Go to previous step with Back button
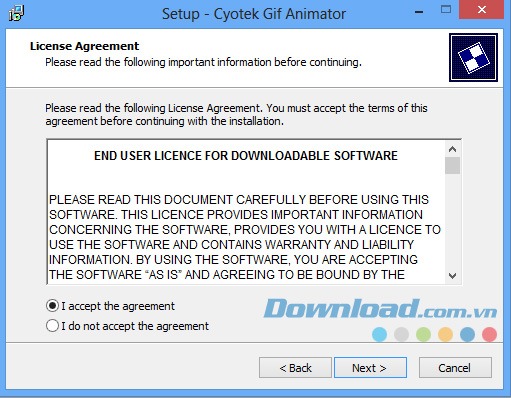Image resolution: width=511 pixels, height=398 pixels. 295,368
